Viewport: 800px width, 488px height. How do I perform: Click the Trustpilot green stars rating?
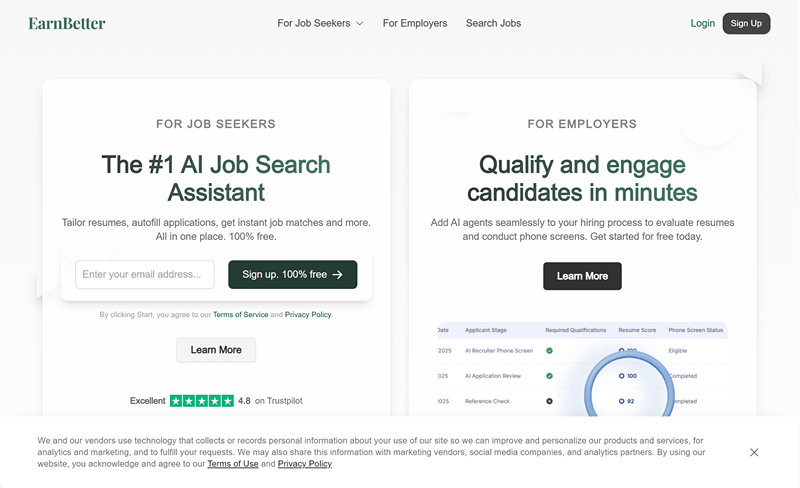coord(202,401)
